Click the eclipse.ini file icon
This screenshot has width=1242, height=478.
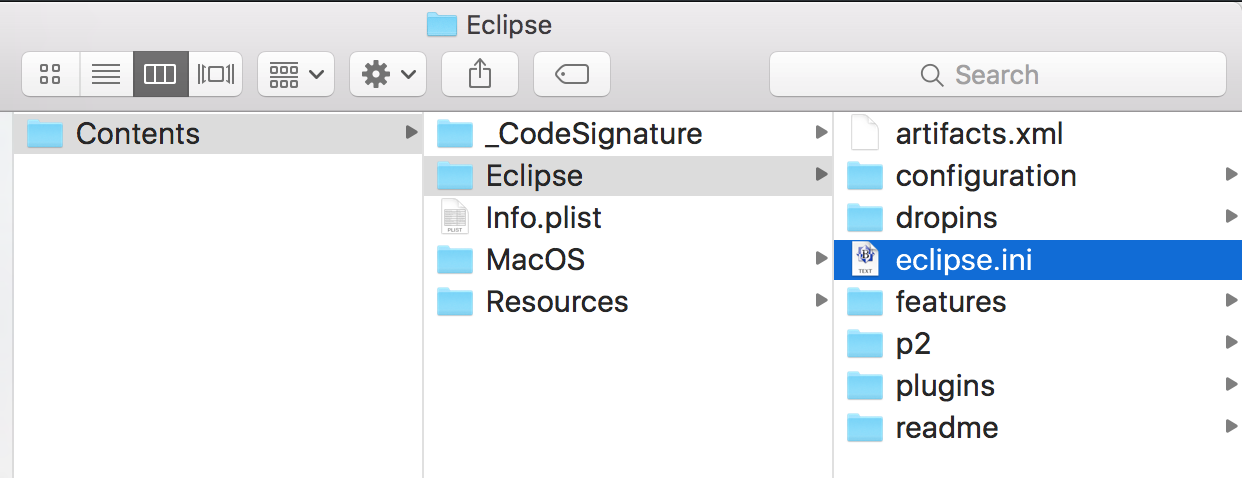click(865, 260)
